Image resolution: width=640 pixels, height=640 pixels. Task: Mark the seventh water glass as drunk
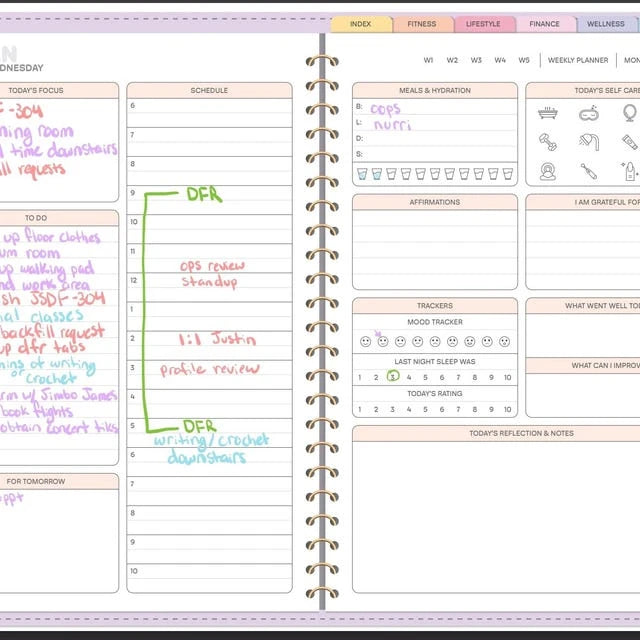pos(449,174)
